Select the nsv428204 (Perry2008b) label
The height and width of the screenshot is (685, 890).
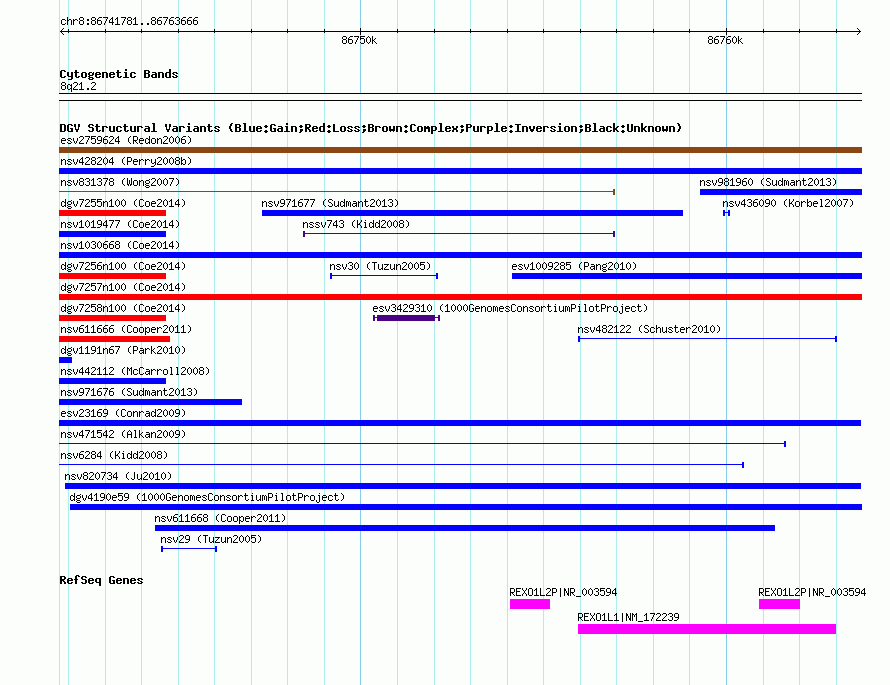[x=126, y=161]
